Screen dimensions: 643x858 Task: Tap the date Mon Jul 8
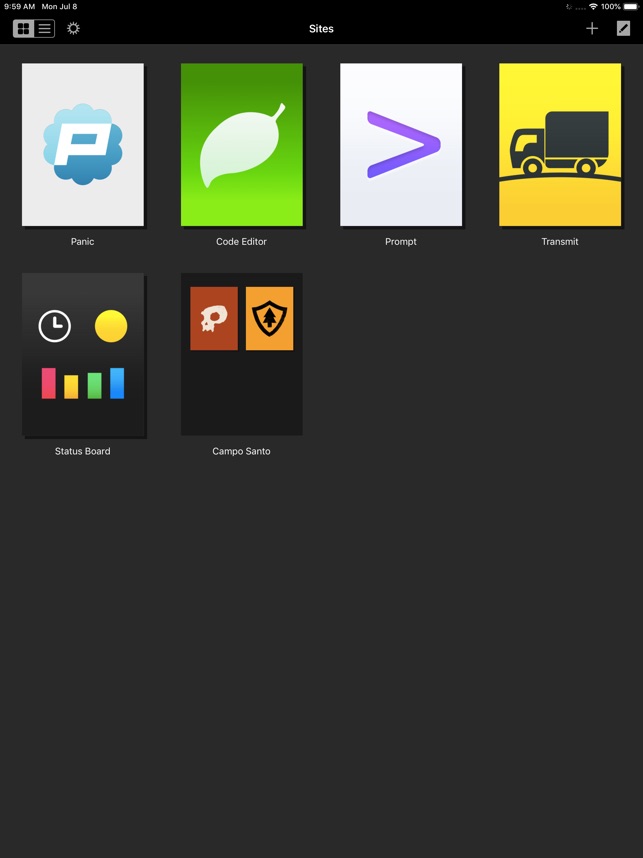coord(60,7)
